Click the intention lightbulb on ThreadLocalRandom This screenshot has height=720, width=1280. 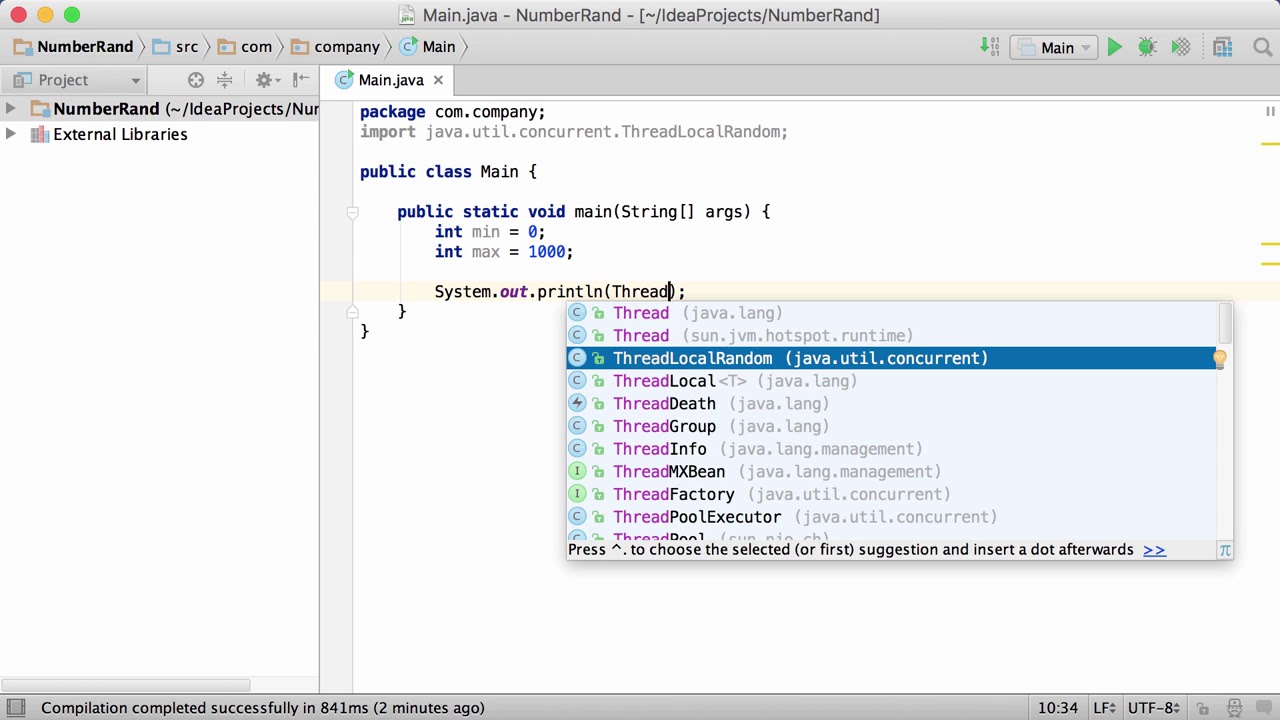(1220, 358)
